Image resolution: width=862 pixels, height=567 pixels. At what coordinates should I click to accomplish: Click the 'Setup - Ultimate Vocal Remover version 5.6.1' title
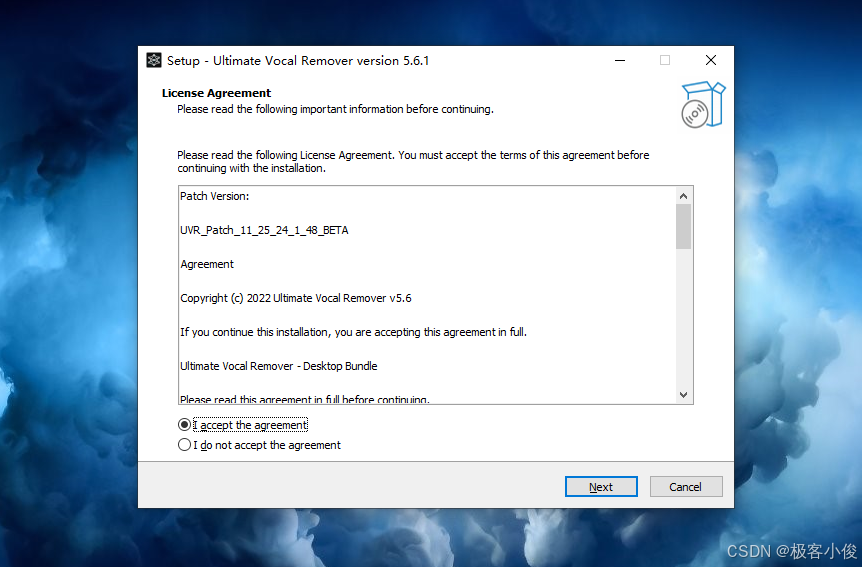(x=298, y=60)
